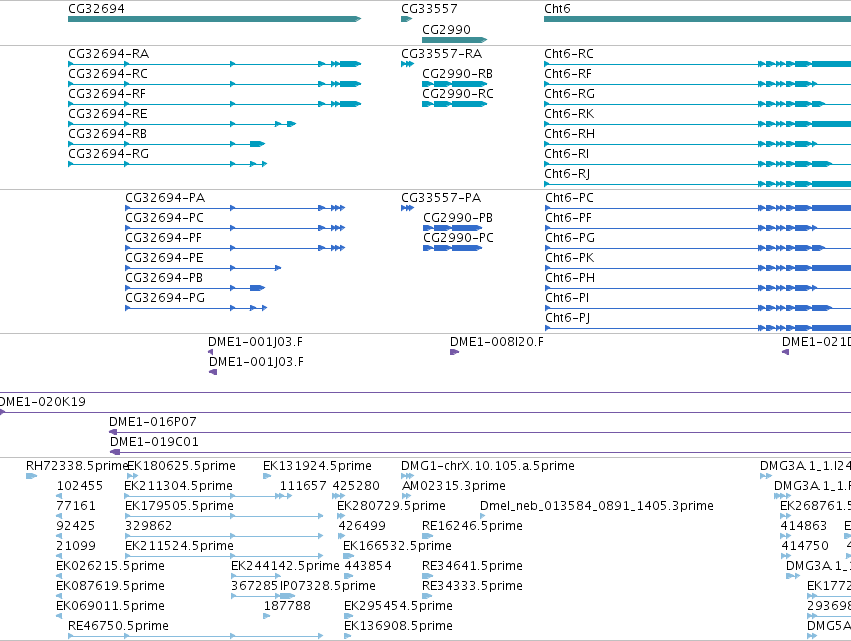Select the CG33557 gene arrow glyph

(x=407, y=19)
